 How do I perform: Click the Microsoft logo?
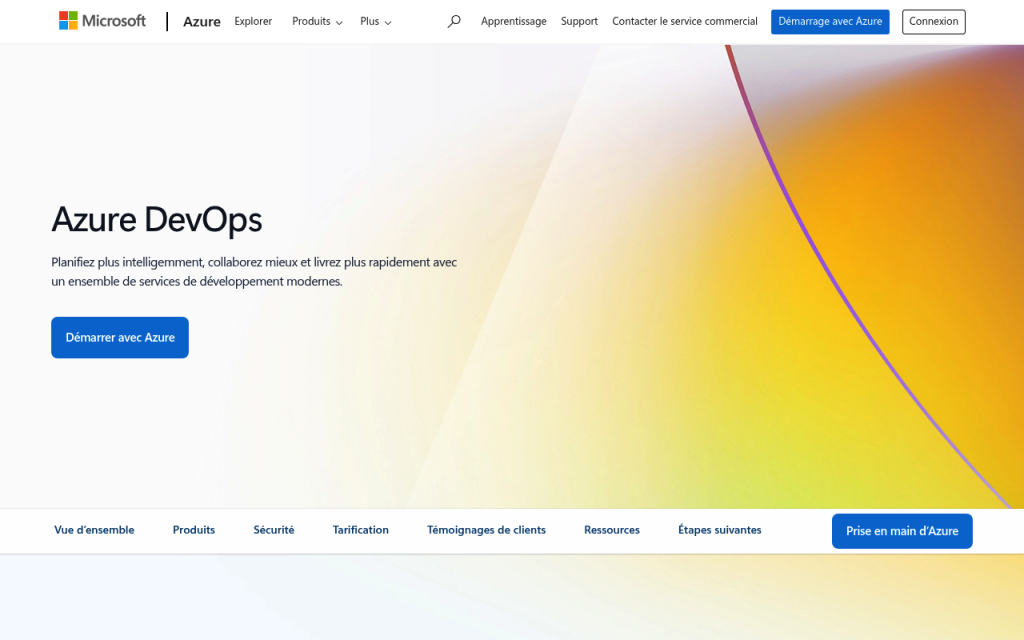pyautogui.click(x=102, y=21)
